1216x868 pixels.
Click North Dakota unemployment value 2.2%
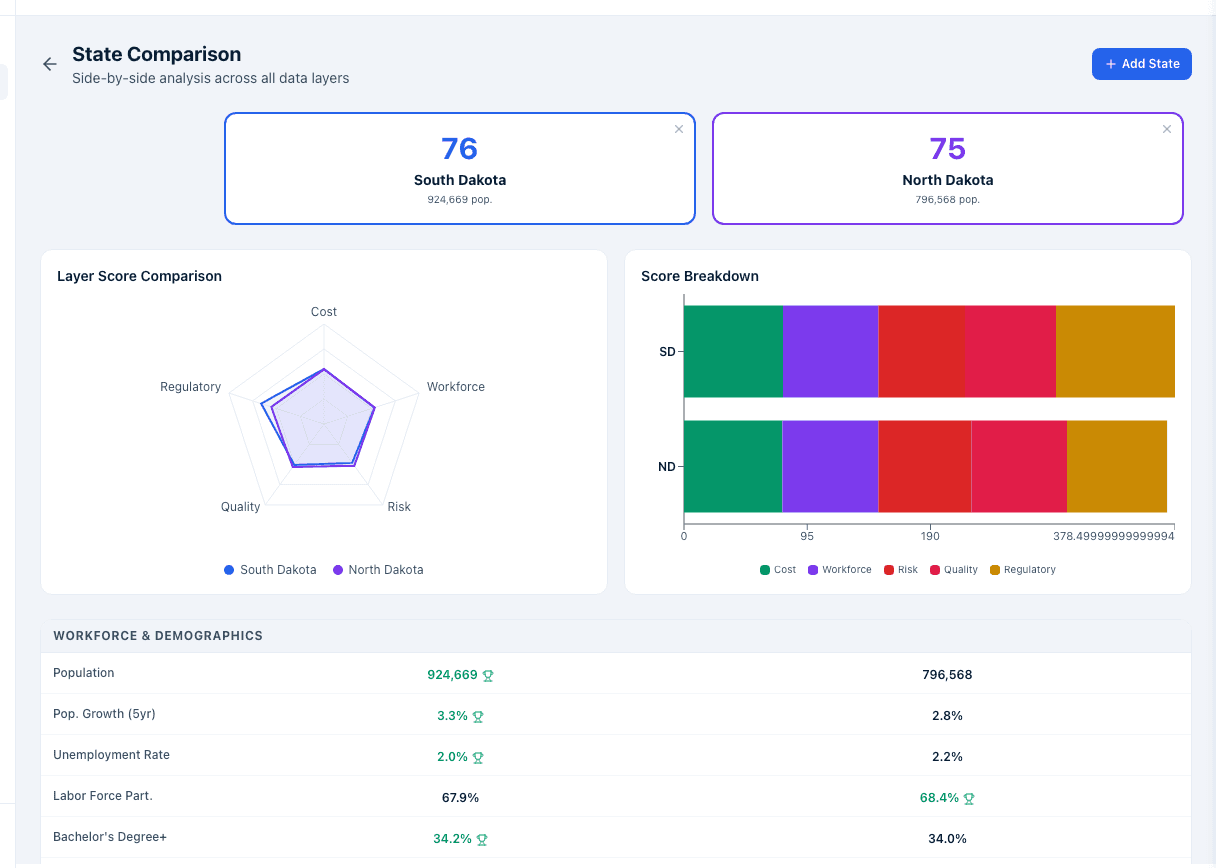pos(947,757)
